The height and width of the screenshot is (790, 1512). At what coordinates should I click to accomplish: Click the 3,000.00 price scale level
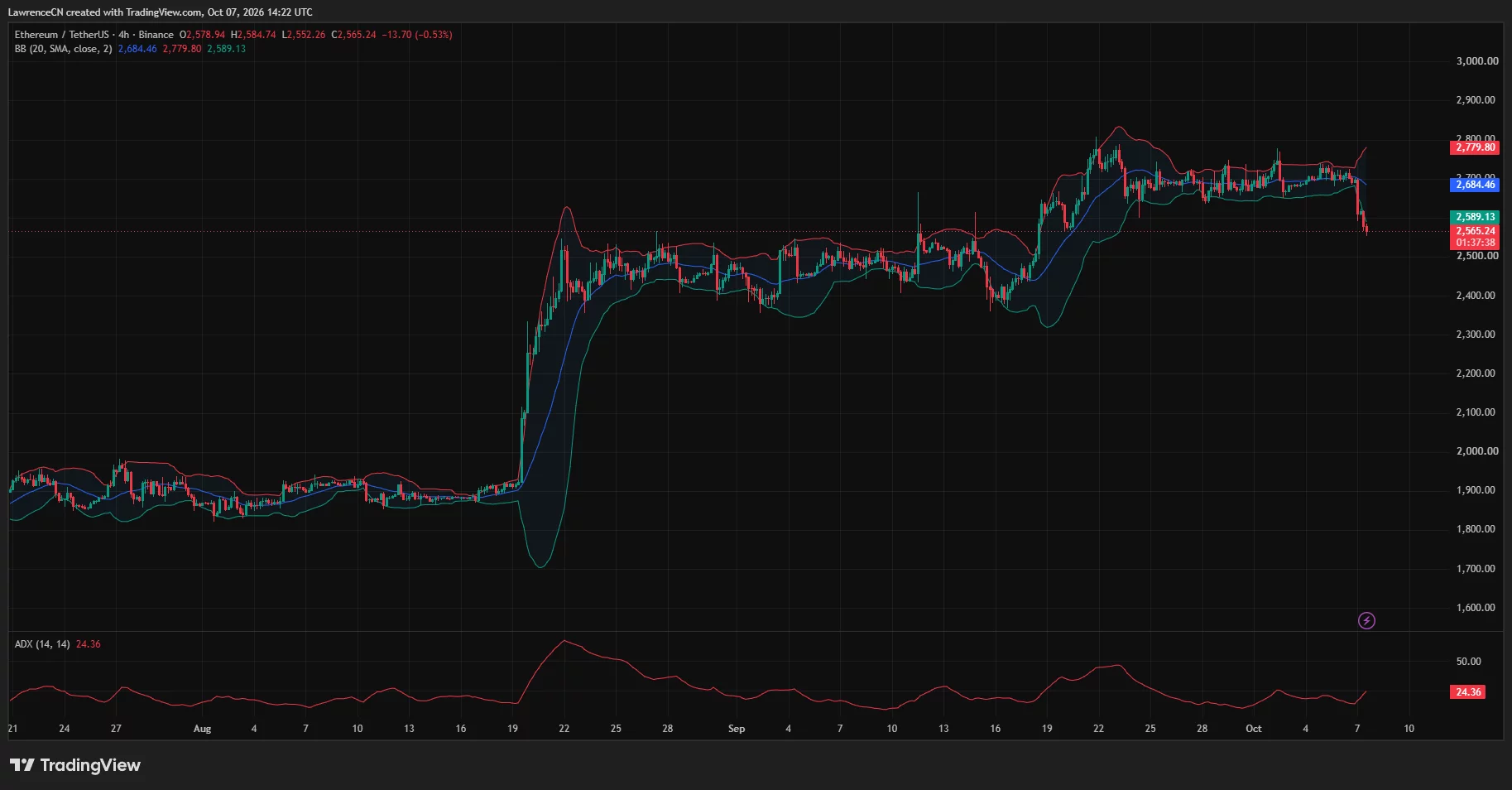(x=1476, y=61)
